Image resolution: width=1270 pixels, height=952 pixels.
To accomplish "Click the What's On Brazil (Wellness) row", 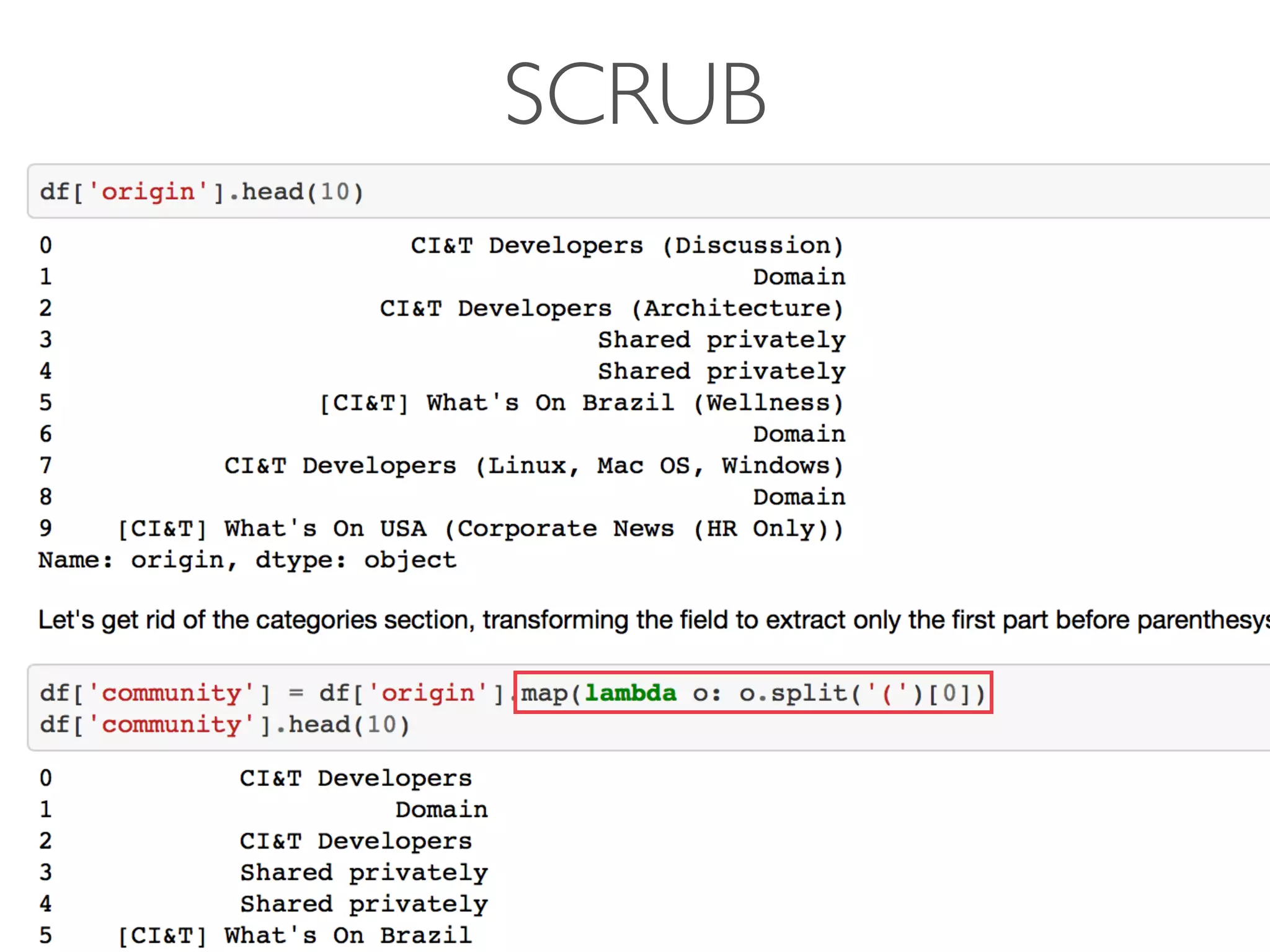I will (x=580, y=403).
